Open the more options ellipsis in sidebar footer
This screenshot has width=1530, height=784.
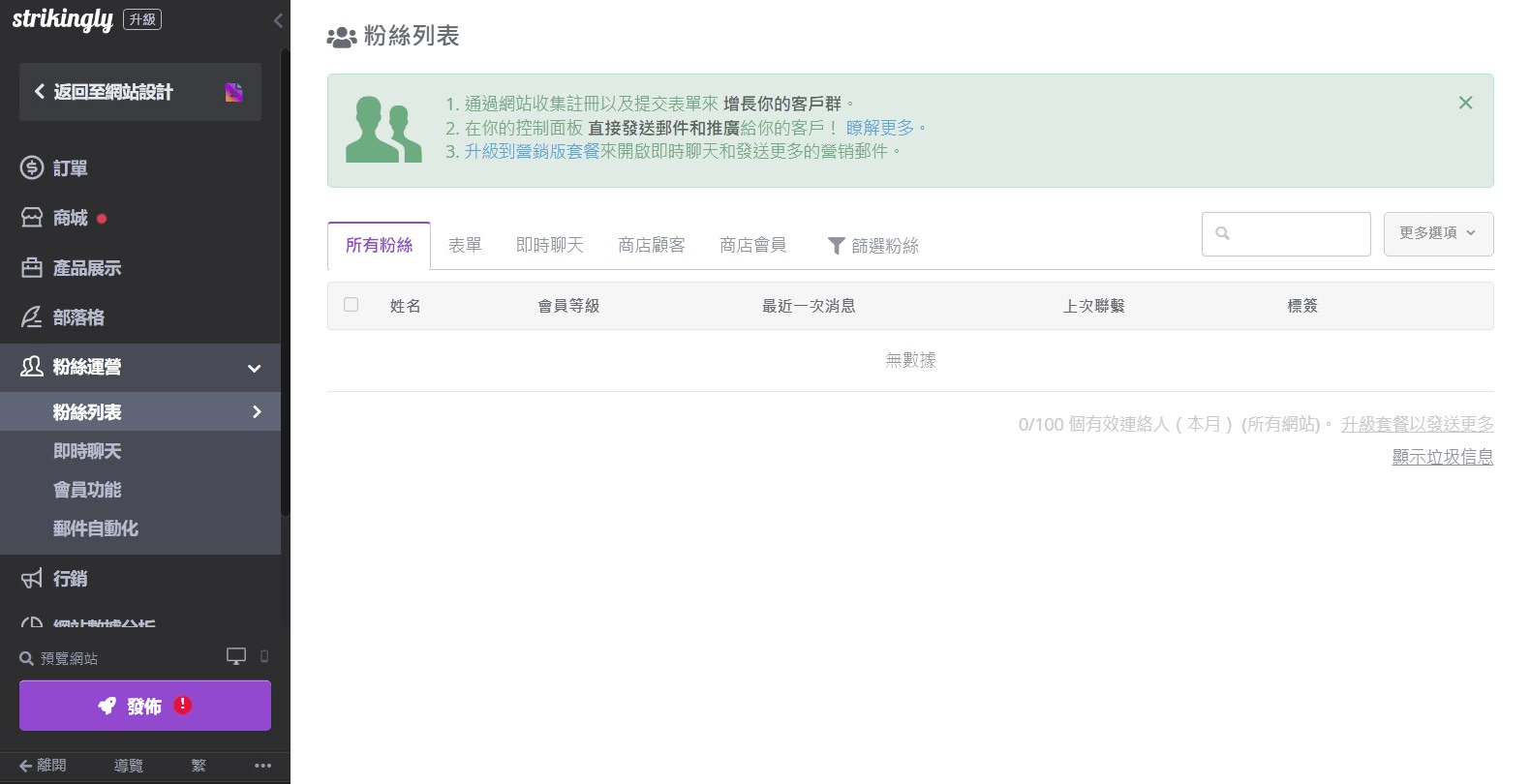coord(262,766)
